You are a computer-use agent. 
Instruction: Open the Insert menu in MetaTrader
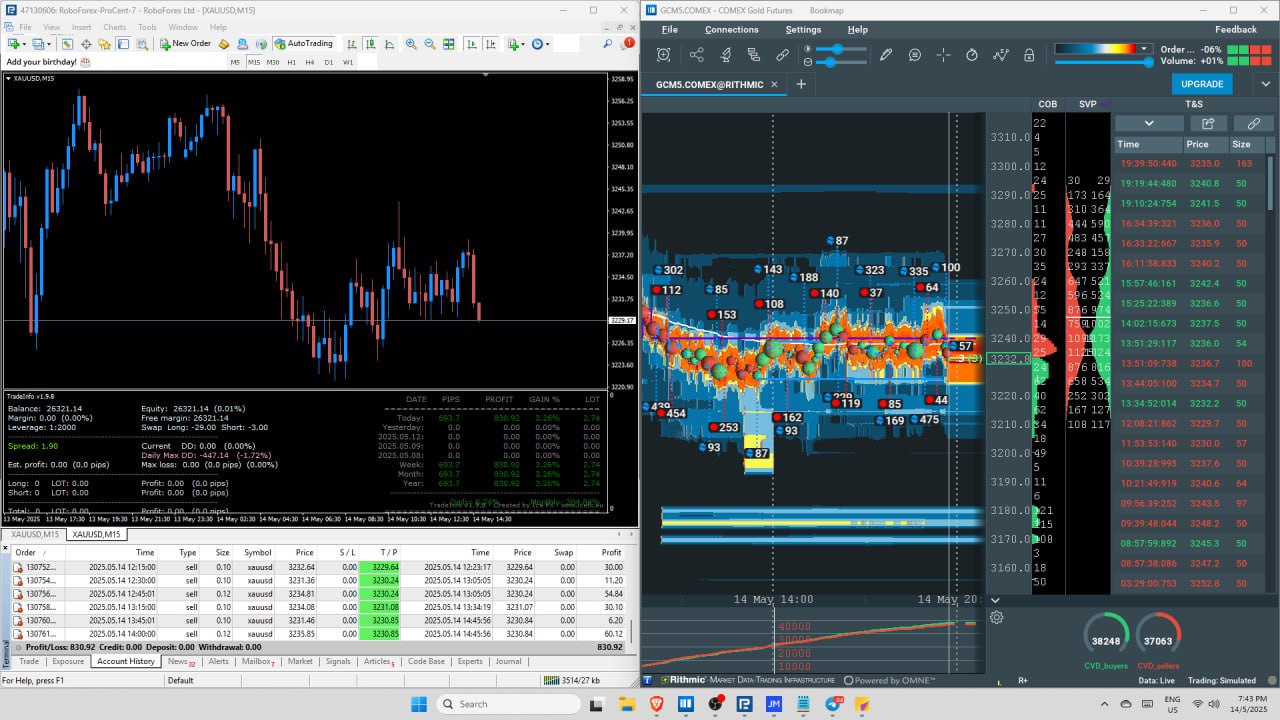pyautogui.click(x=81, y=27)
